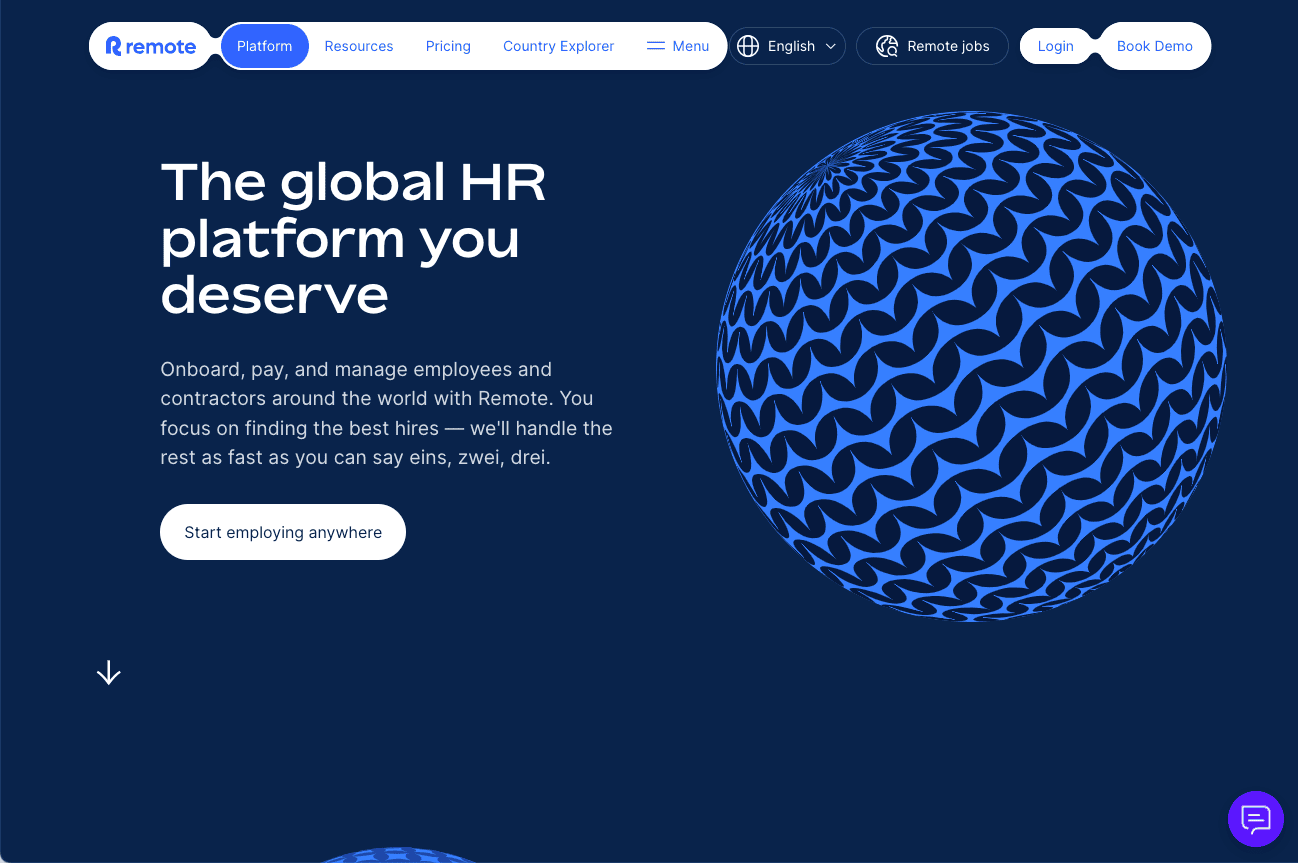Viewport: 1298px width, 863px height.
Task: Click the Remote logo
Action: [151, 46]
